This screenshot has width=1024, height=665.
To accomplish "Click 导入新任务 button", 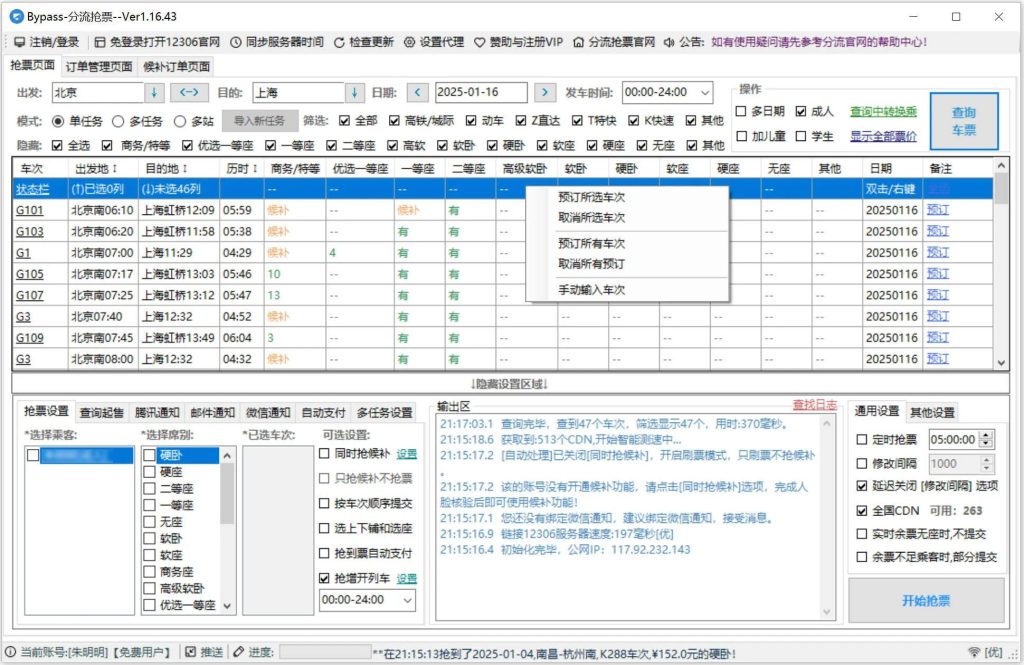I will tap(259, 121).
